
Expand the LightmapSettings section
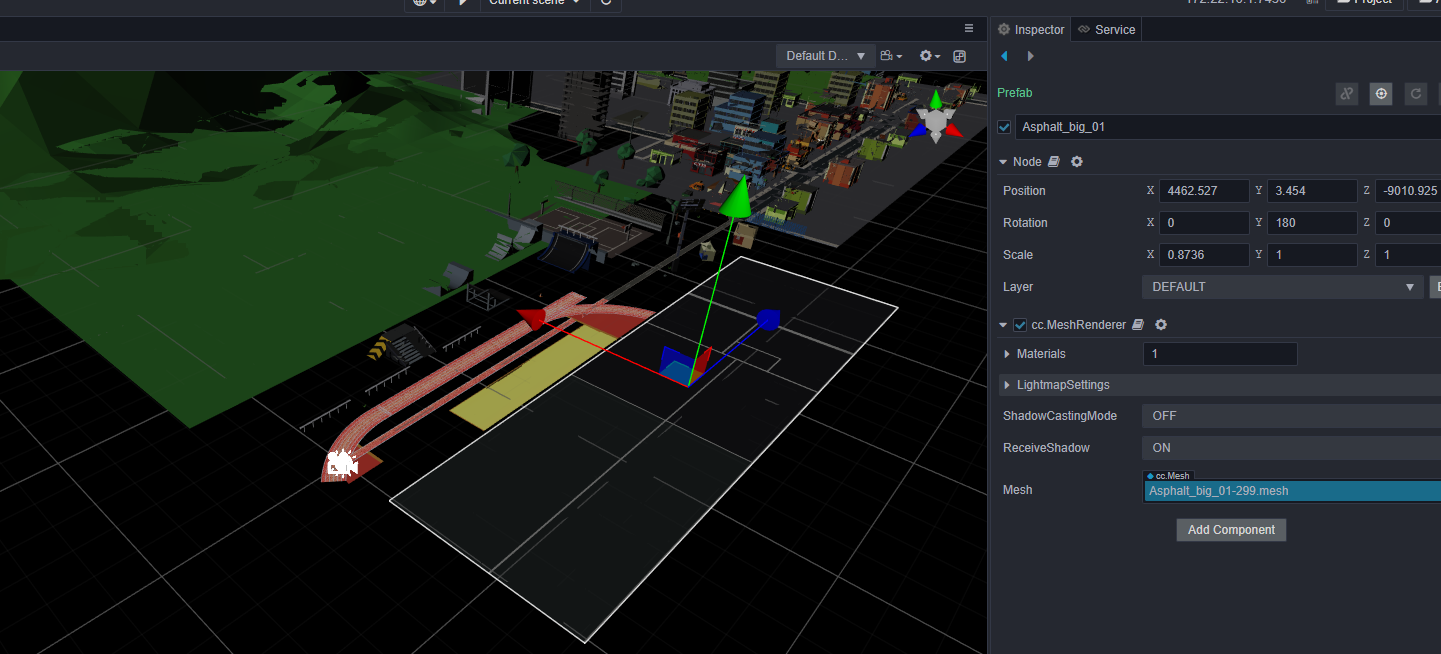click(x=1007, y=385)
